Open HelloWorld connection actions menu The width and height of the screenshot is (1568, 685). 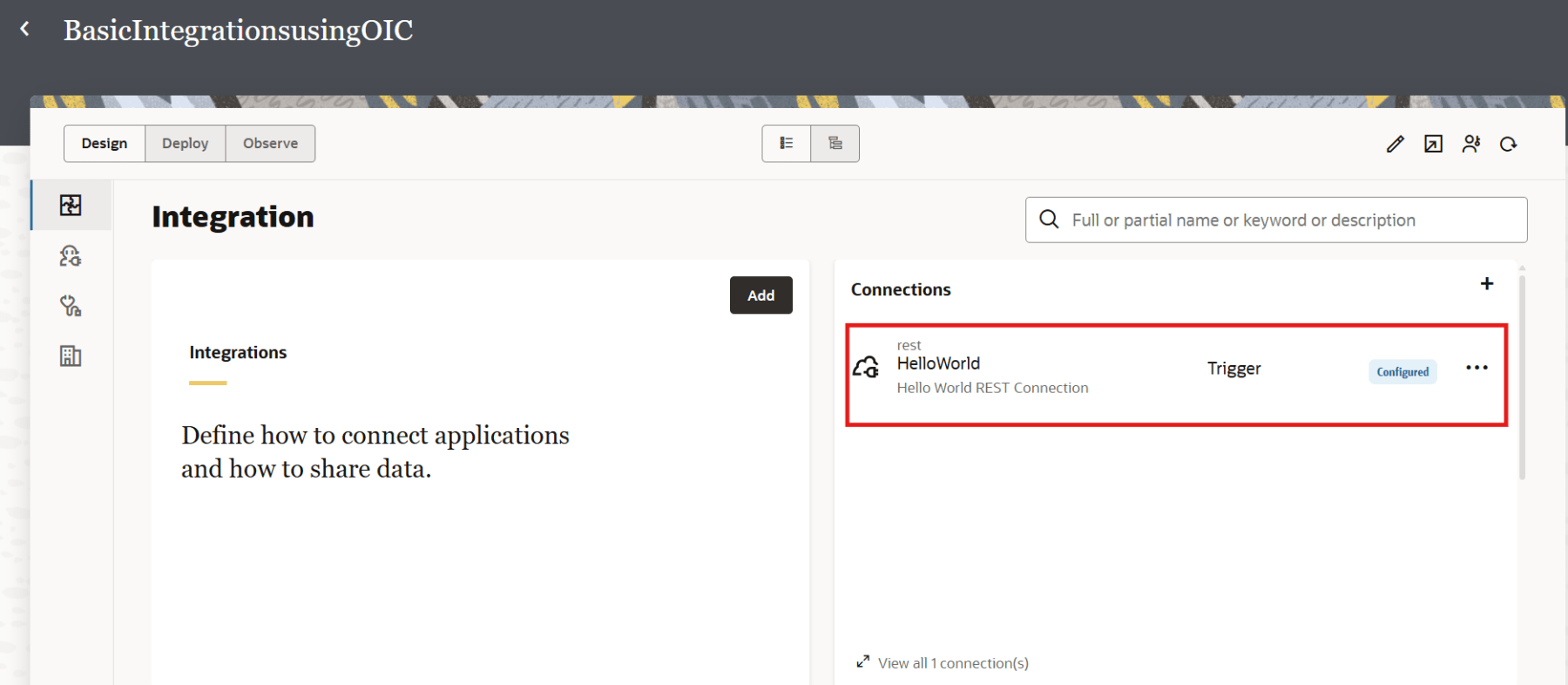1477,368
